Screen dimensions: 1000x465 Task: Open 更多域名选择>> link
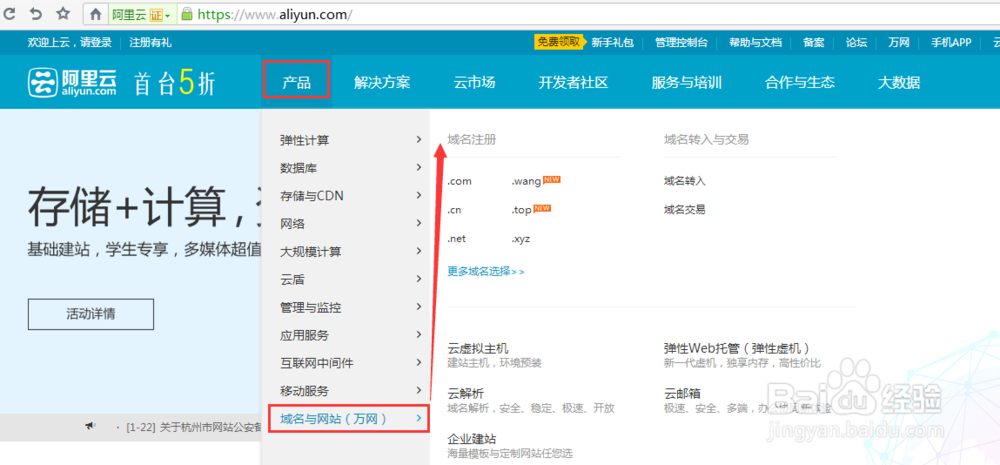click(x=486, y=271)
